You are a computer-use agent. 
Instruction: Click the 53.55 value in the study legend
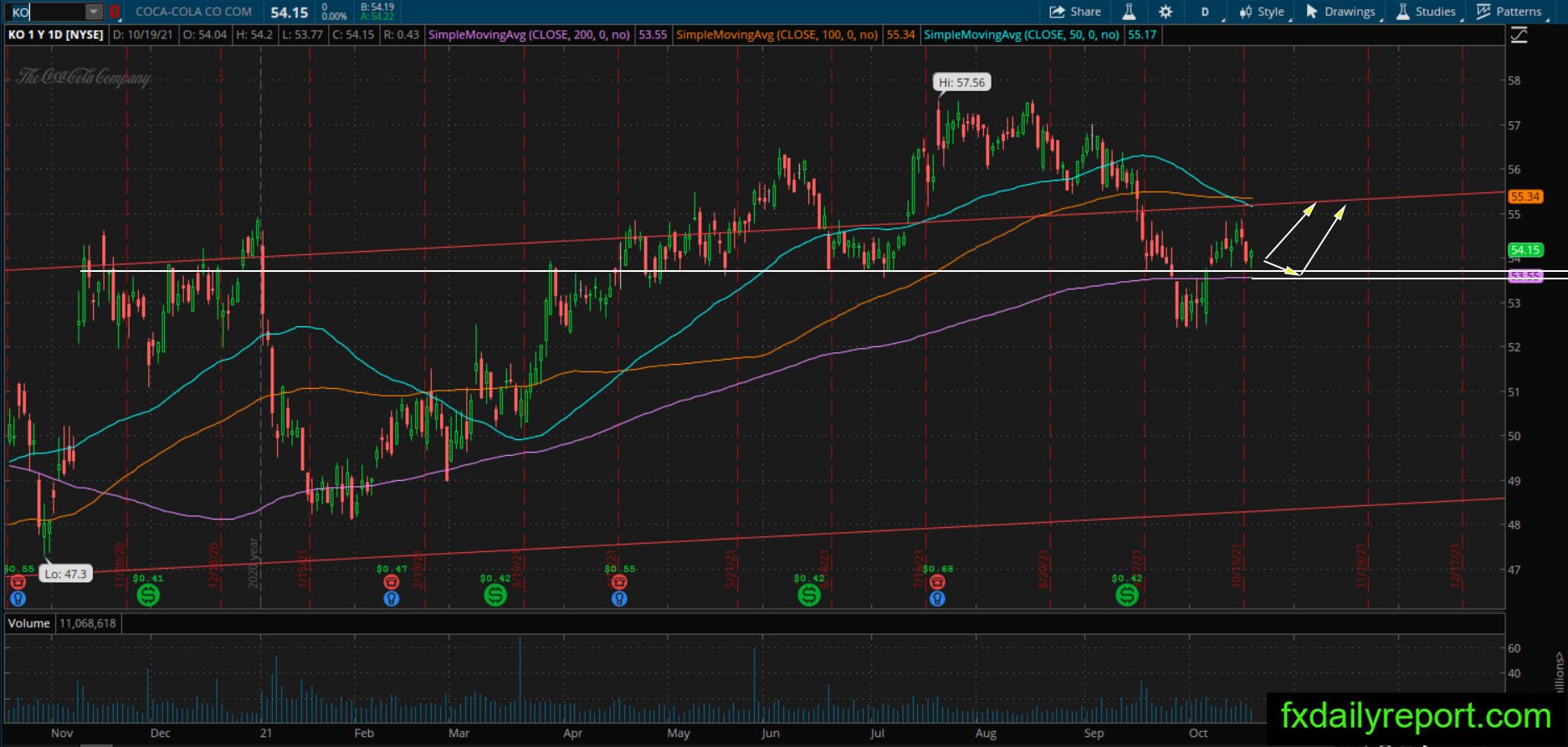653,35
